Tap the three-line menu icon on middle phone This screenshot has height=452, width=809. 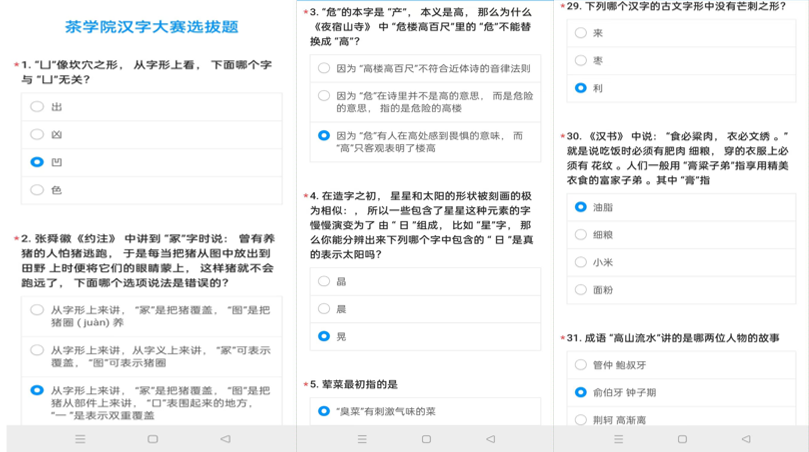[x=357, y=439]
